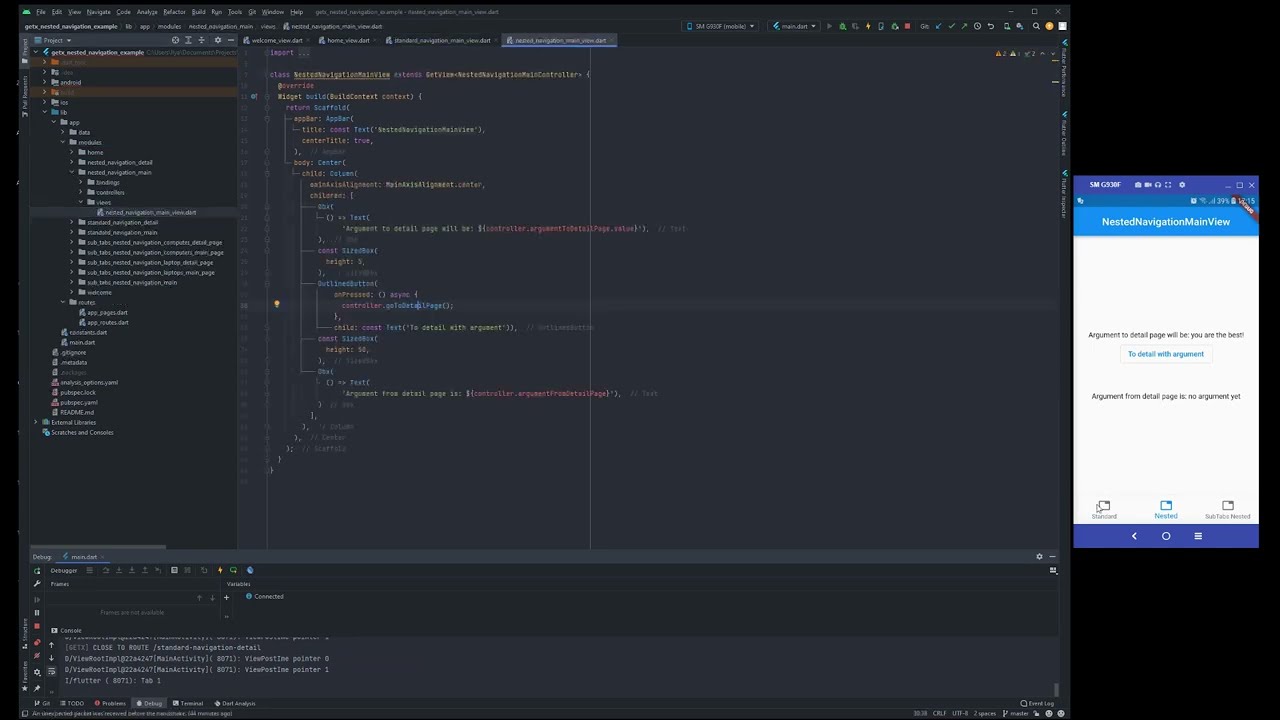Click the Git rollback arrow icon
The height and width of the screenshot is (720, 1280).
tap(990, 26)
